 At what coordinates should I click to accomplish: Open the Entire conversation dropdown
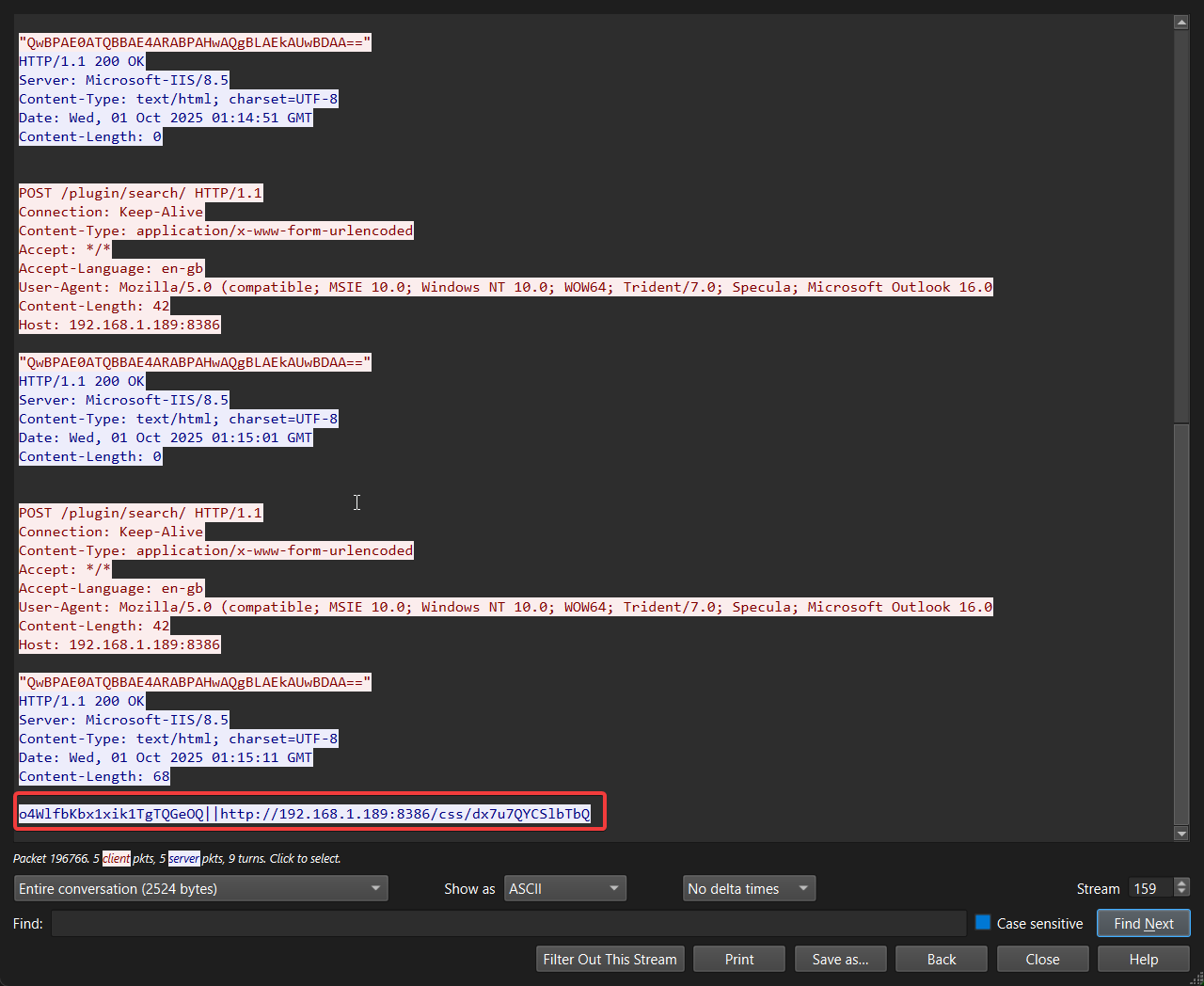click(201, 888)
